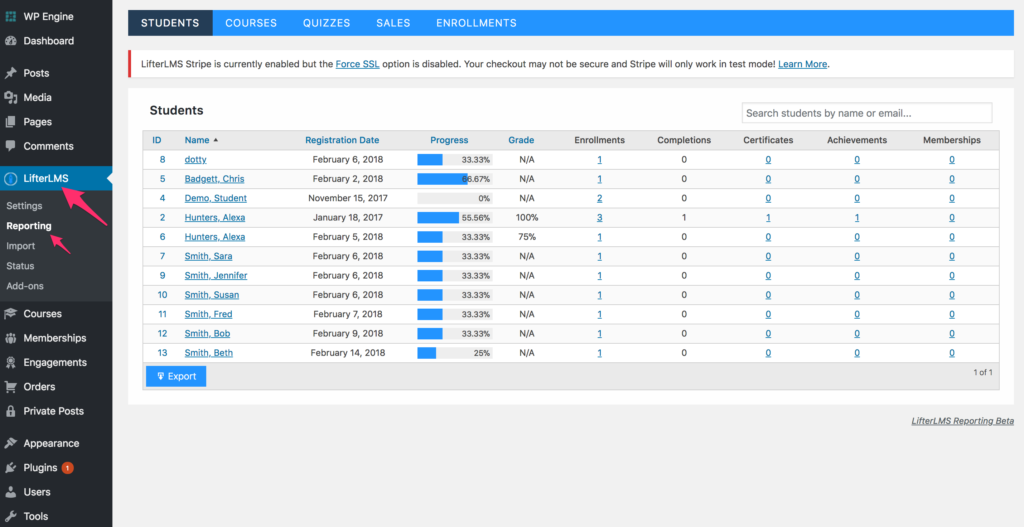Click the Pages icon in sidebar
Screen dimensions: 1024x527
(10, 121)
